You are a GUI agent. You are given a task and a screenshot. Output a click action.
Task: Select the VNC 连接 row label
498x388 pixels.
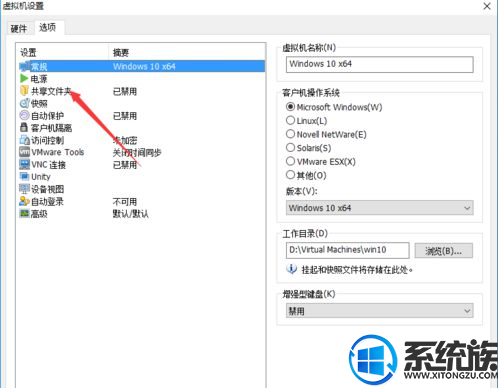[48, 165]
